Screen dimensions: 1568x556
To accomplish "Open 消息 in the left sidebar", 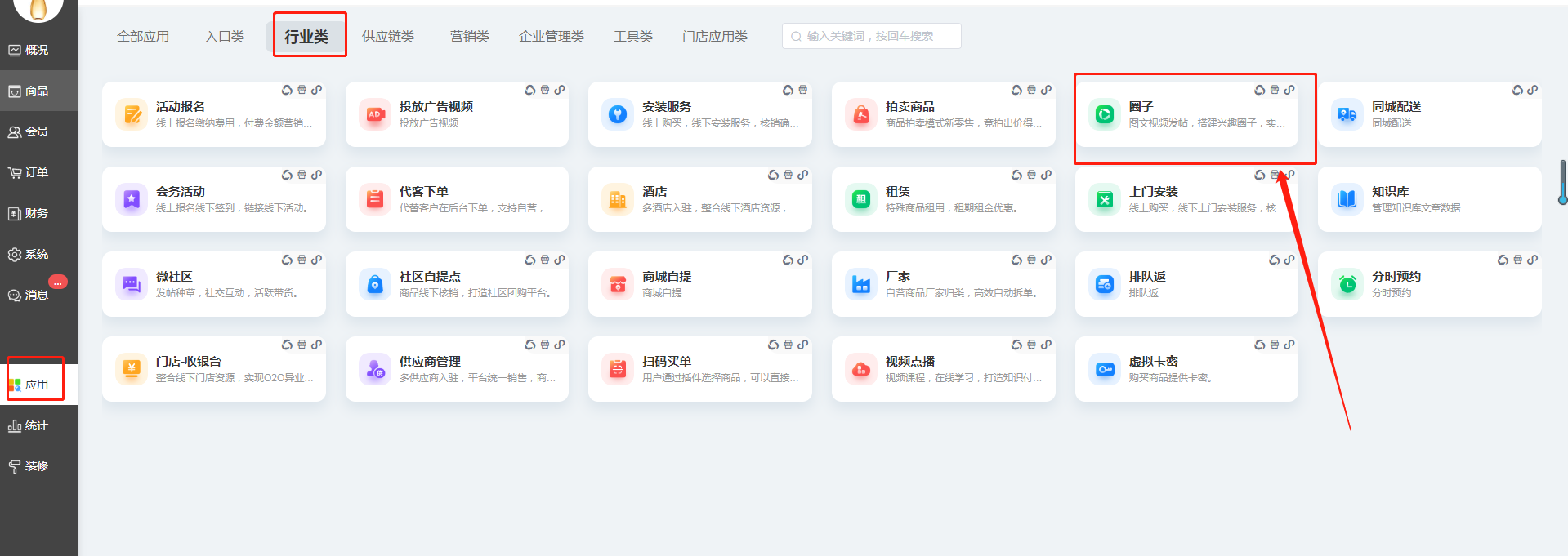I will pyautogui.click(x=37, y=295).
